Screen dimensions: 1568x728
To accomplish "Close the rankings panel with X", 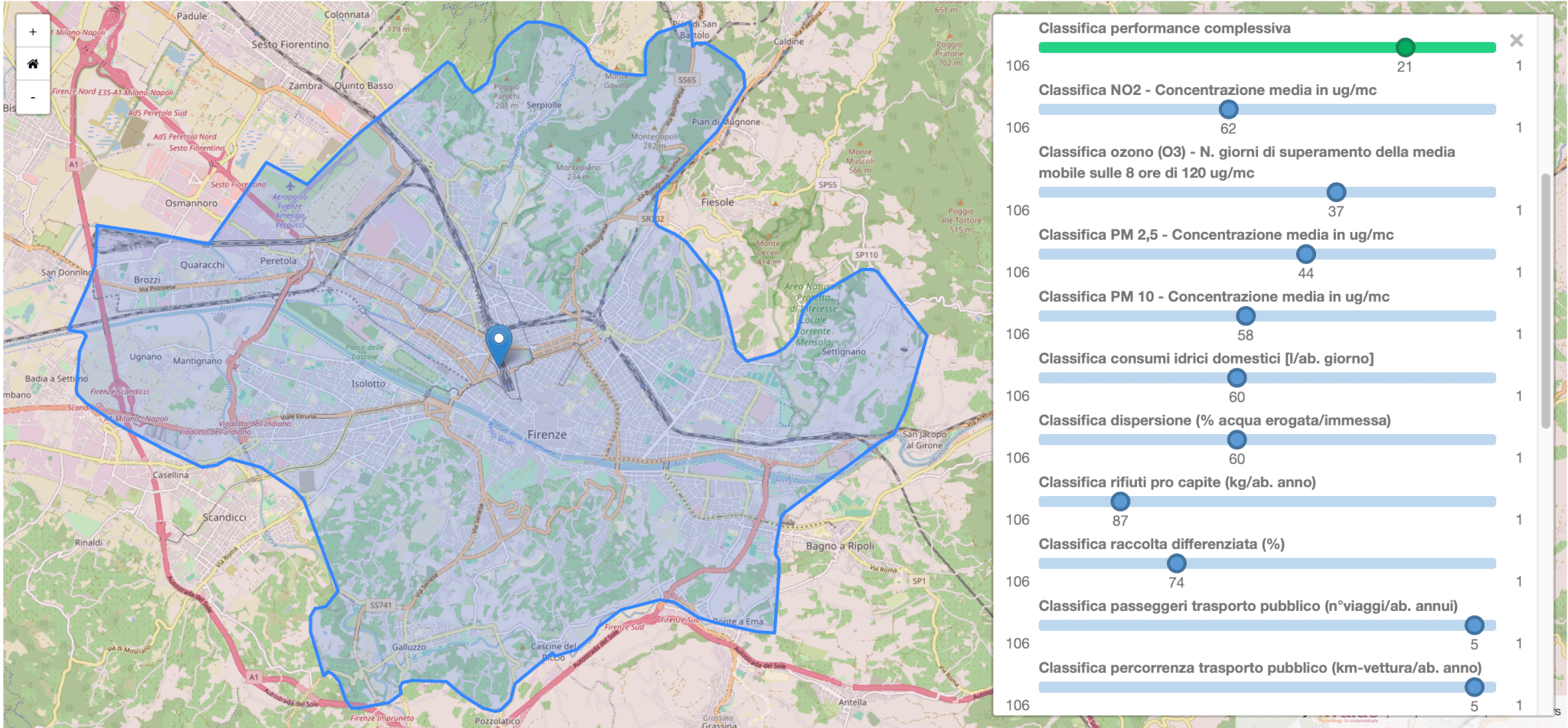I will tap(1516, 41).
